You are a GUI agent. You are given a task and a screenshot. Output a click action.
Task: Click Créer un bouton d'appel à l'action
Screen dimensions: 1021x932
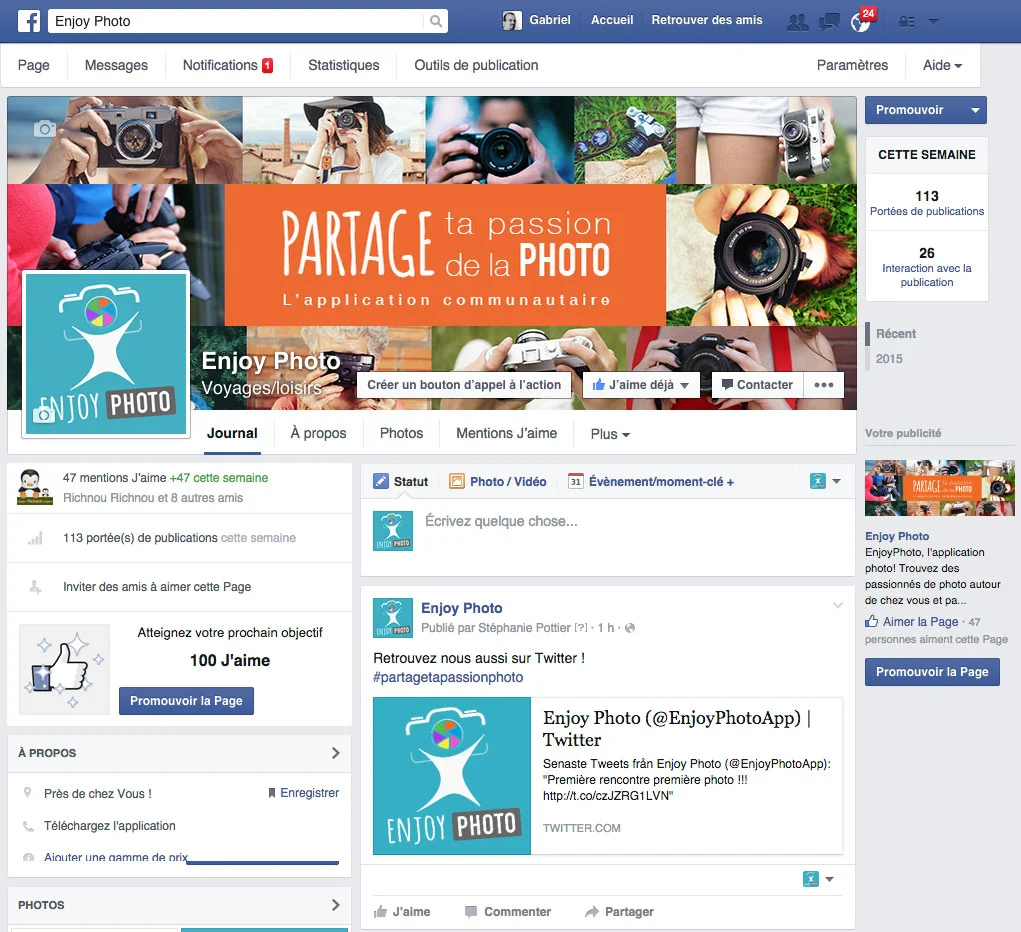pyautogui.click(x=464, y=385)
